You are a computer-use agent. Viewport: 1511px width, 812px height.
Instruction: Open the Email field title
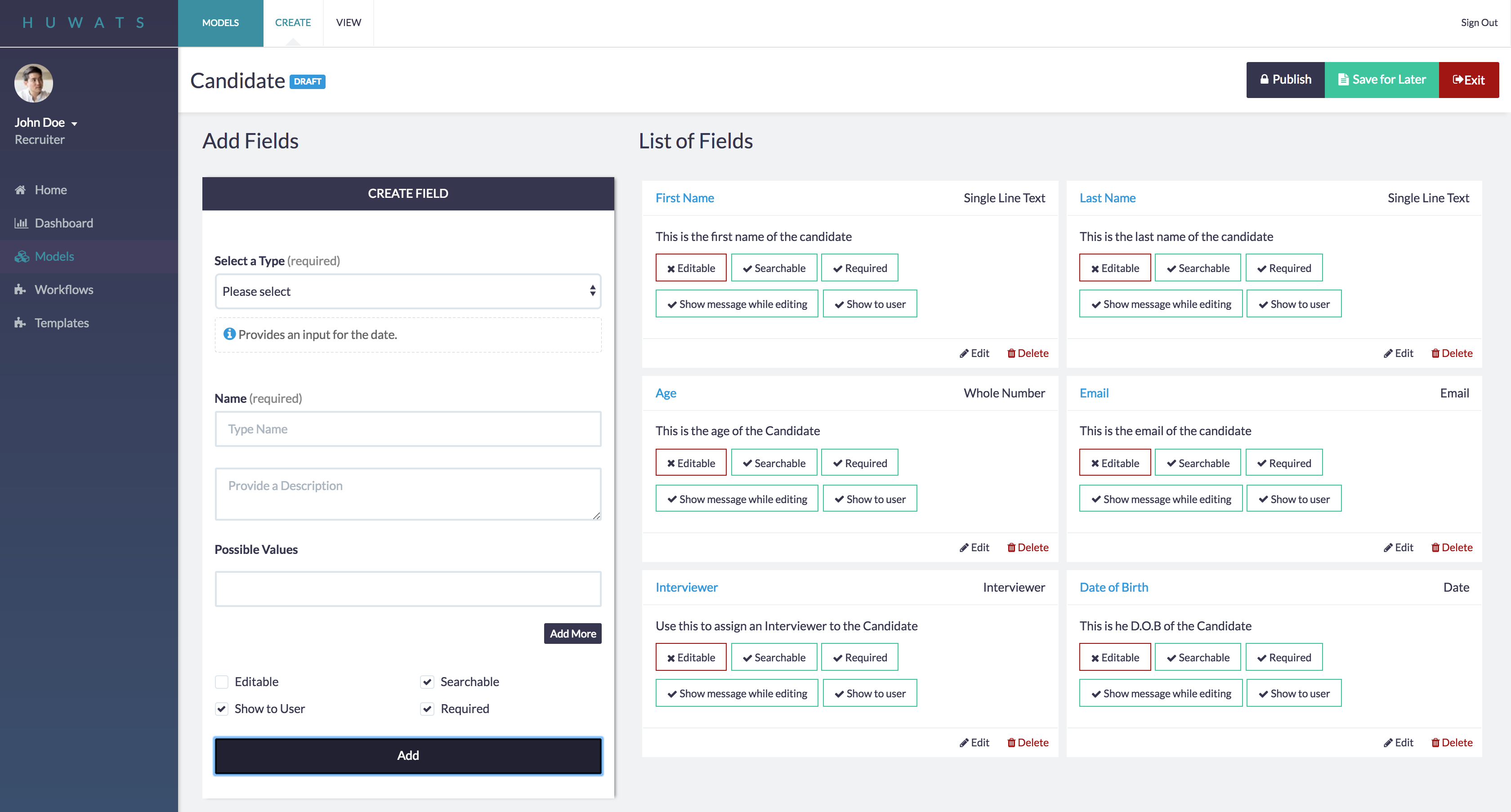tap(1094, 393)
